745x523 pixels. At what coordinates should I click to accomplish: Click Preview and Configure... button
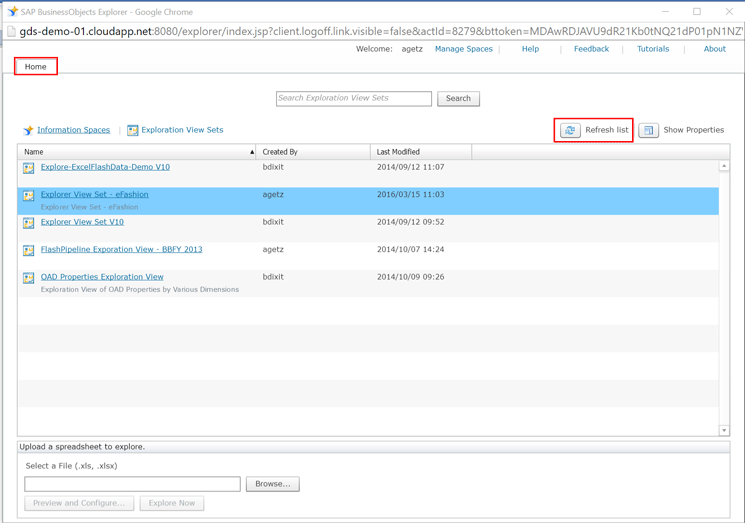coord(79,503)
